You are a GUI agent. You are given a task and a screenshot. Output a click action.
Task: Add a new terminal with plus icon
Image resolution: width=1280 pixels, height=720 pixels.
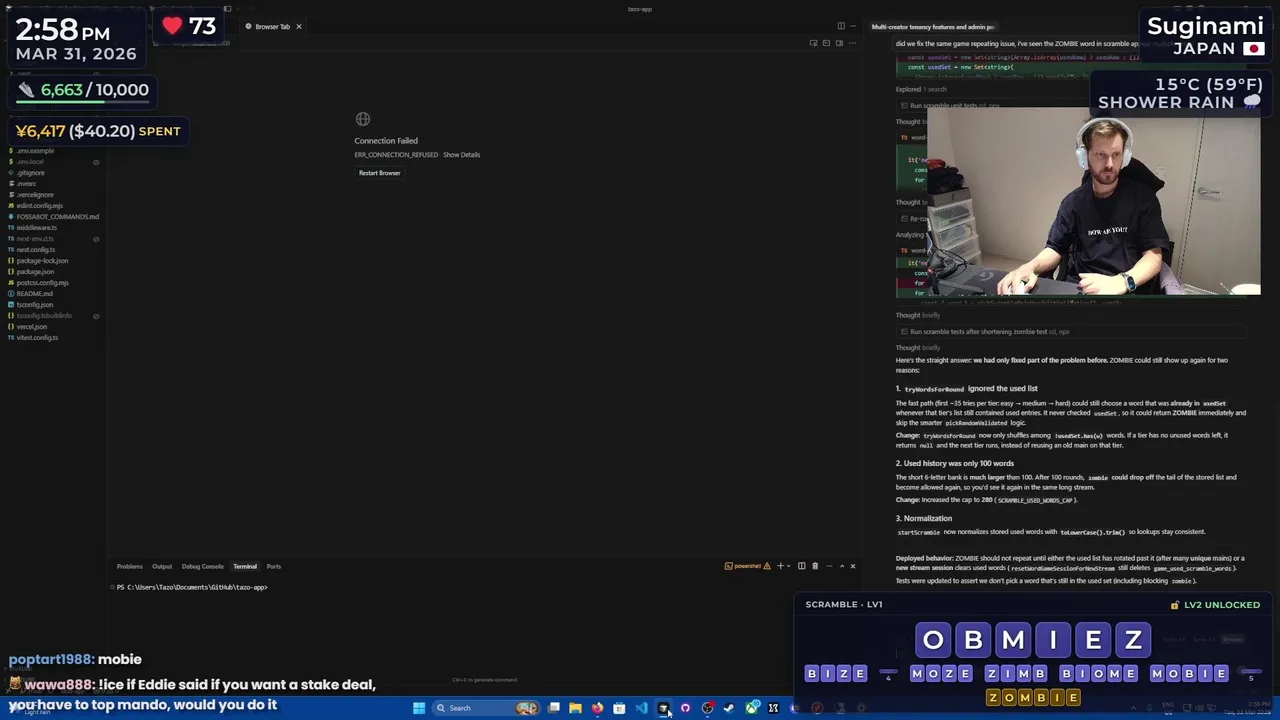point(781,566)
